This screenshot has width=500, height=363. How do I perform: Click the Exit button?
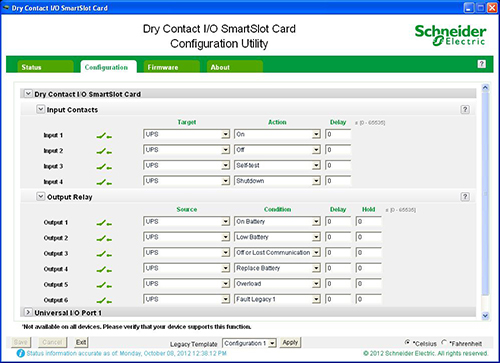[81, 342]
